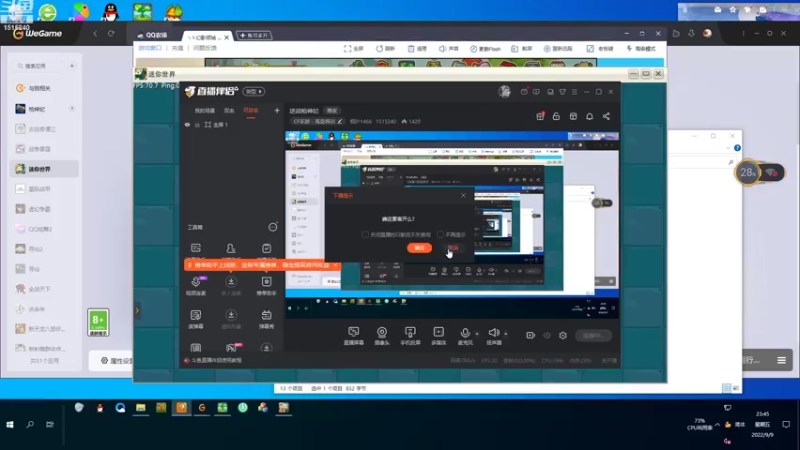Expand microphone options arrow
Screen dimensions: 800x450
point(477,334)
